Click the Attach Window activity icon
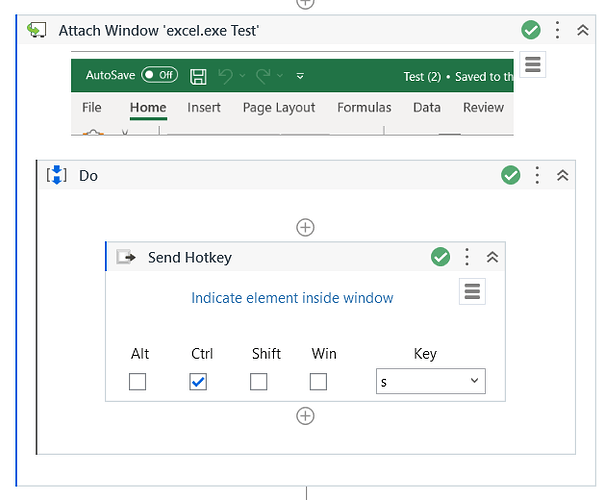This screenshot has height=500, width=605. [x=37, y=30]
